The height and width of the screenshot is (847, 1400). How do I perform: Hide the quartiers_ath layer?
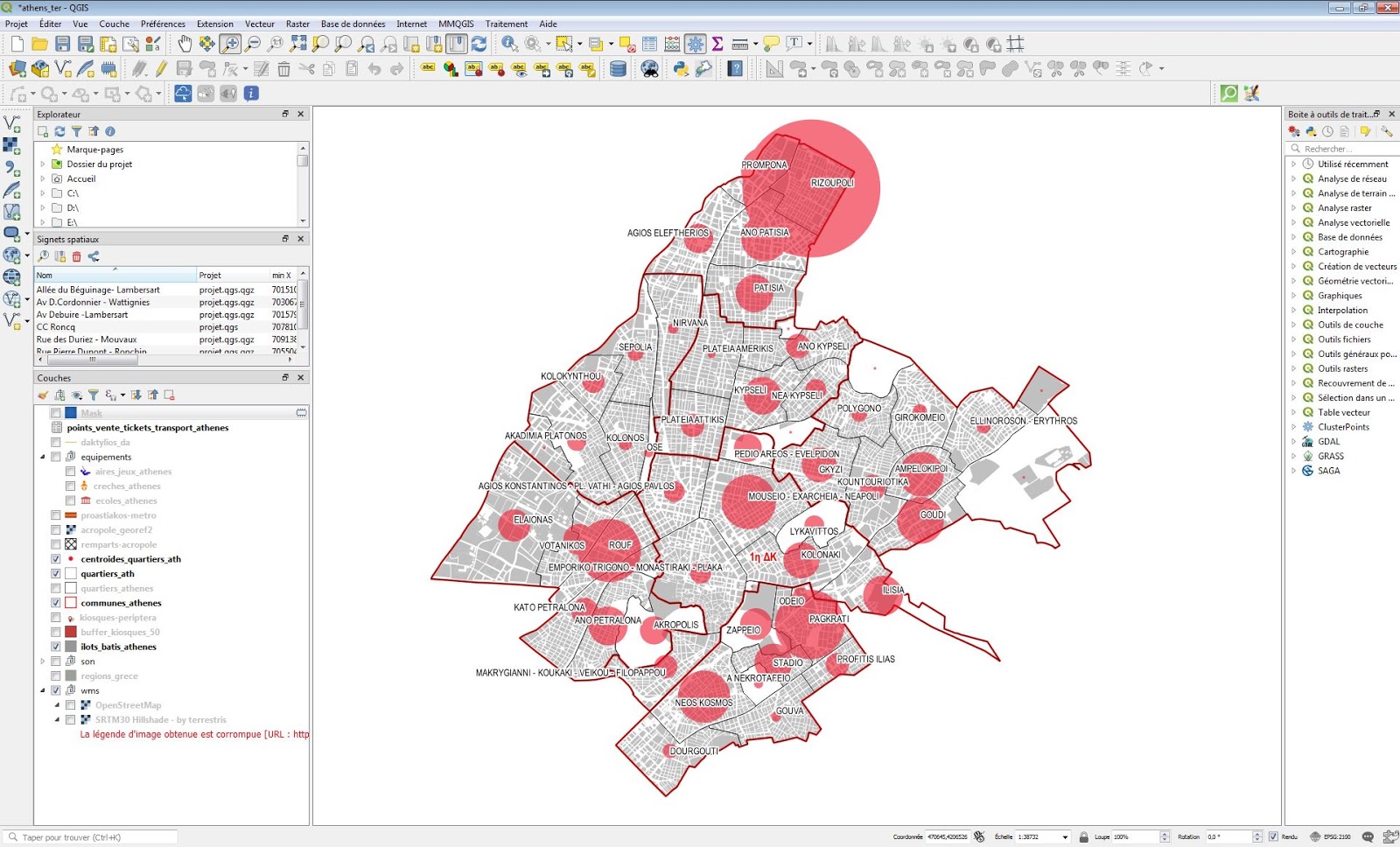tap(56, 574)
